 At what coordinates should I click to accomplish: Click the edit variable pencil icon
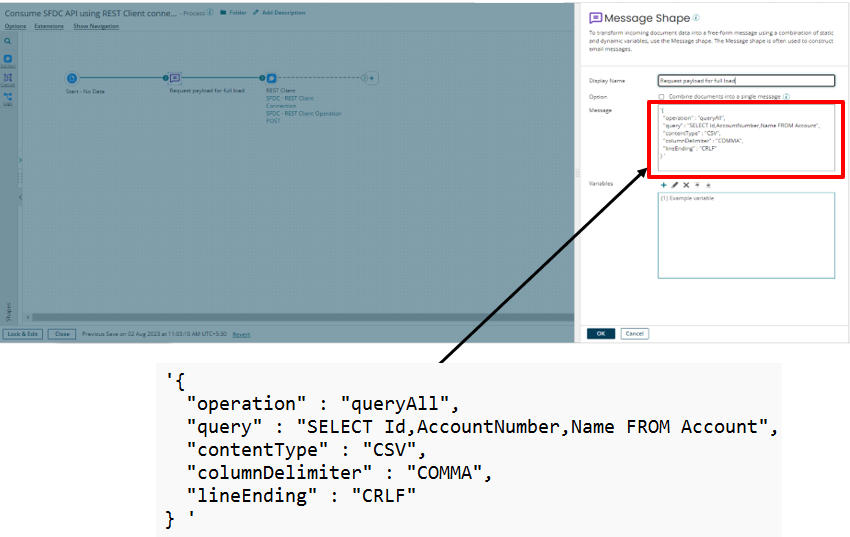click(x=674, y=185)
